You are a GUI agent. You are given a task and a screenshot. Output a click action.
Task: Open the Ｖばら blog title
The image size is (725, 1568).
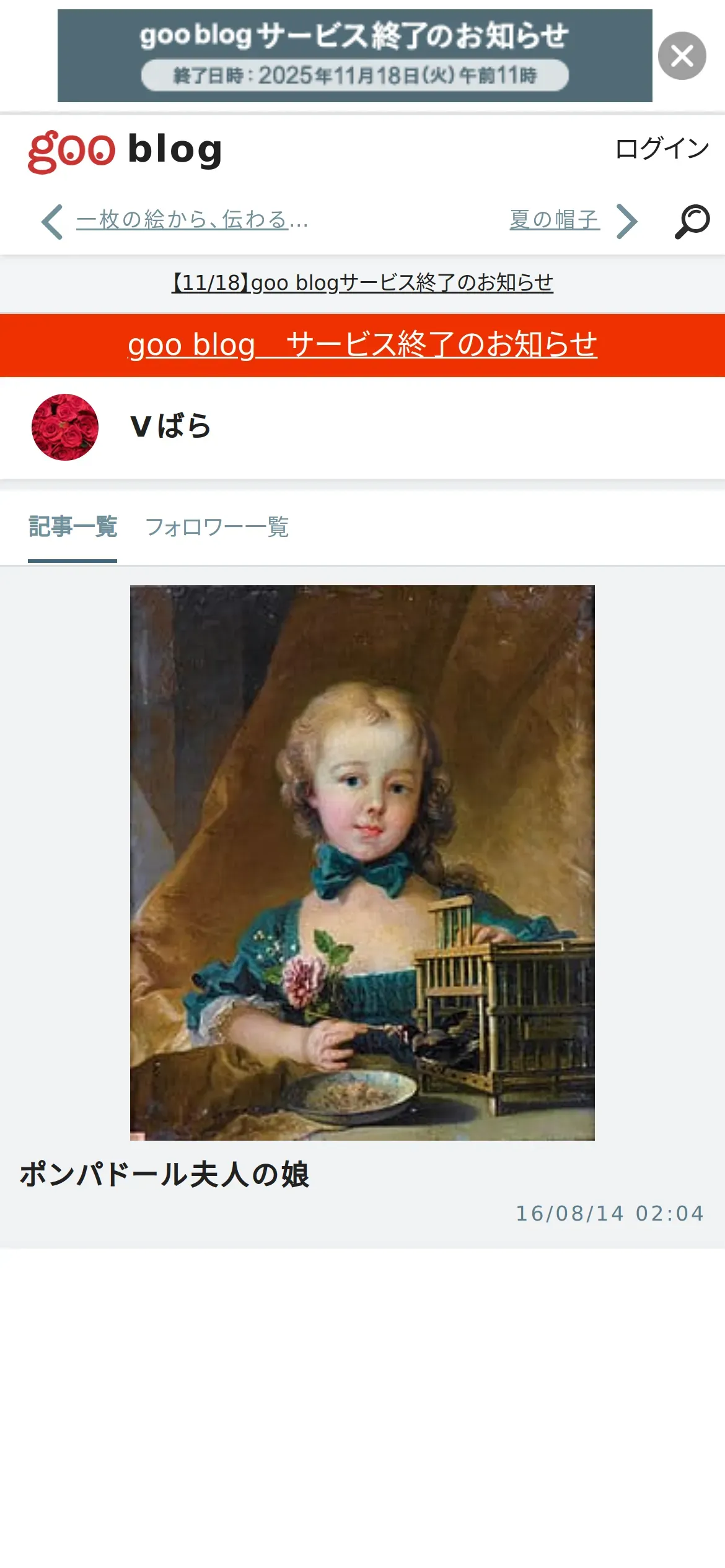pyautogui.click(x=171, y=427)
